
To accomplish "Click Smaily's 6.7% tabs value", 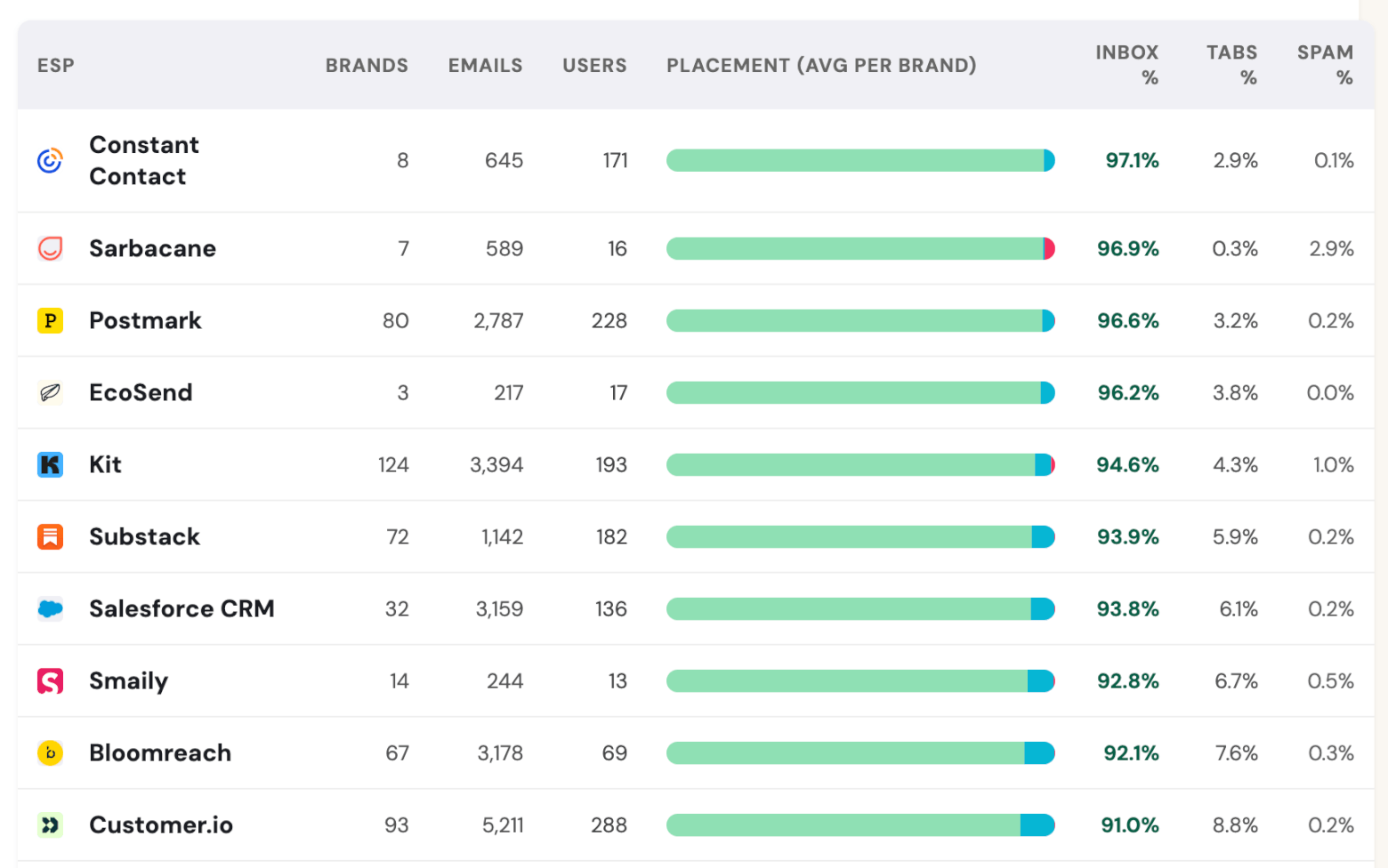I will (x=1236, y=680).
